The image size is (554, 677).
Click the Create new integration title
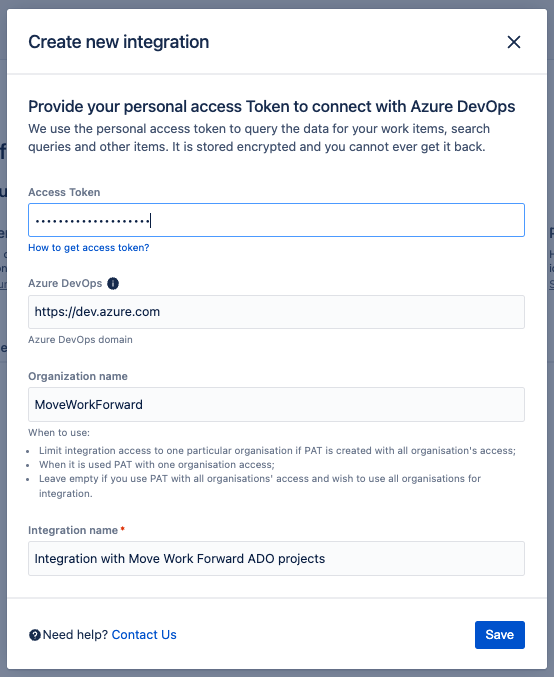click(119, 42)
